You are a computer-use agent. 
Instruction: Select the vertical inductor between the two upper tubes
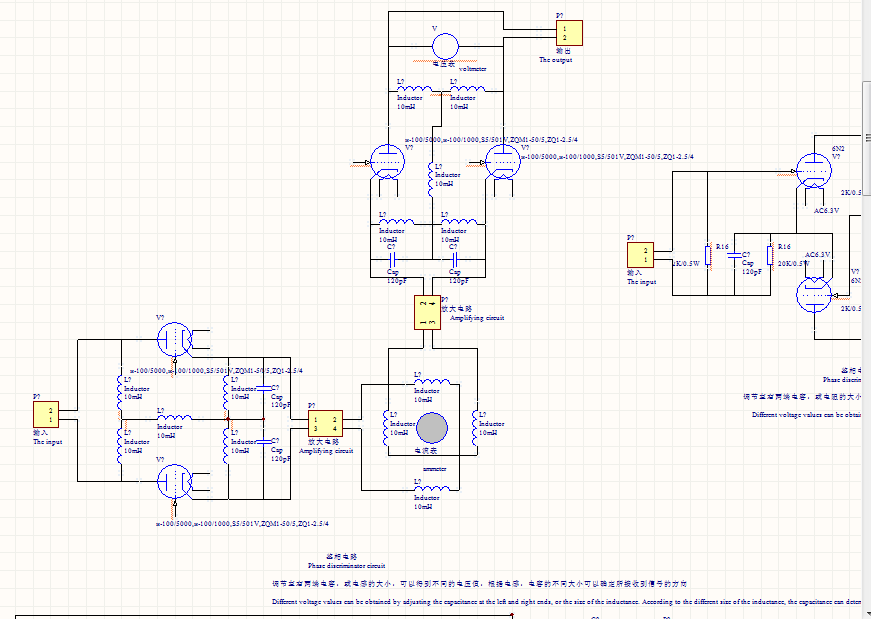(431, 179)
